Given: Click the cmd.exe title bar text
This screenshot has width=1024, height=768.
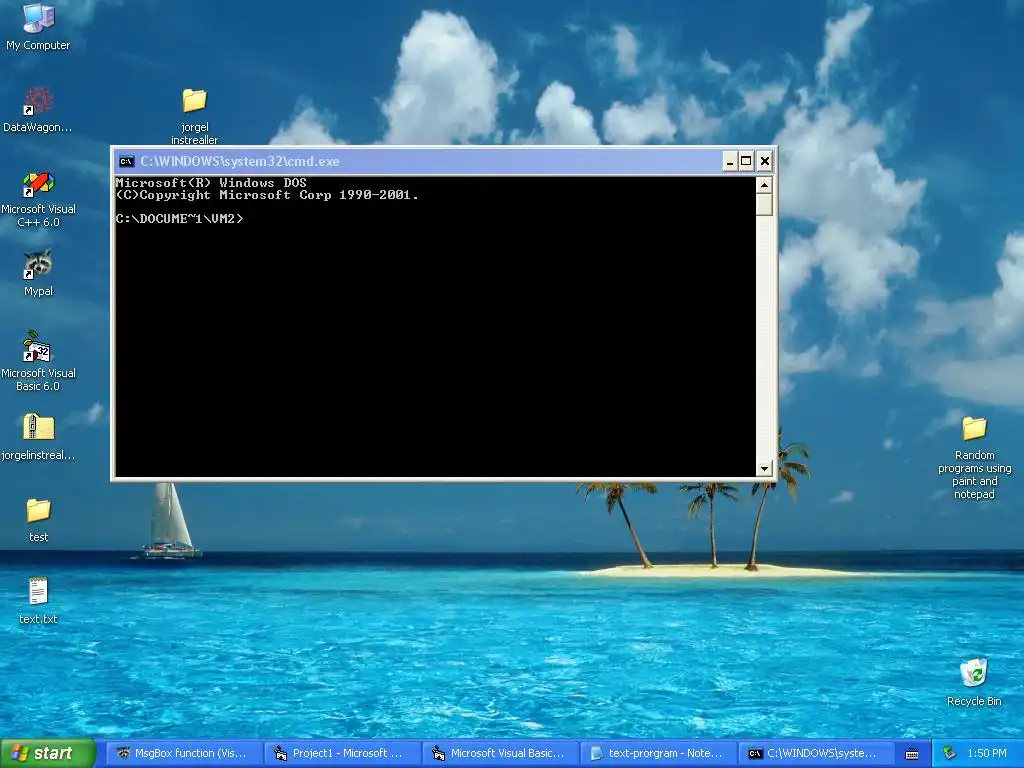Looking at the screenshot, I should (240, 161).
